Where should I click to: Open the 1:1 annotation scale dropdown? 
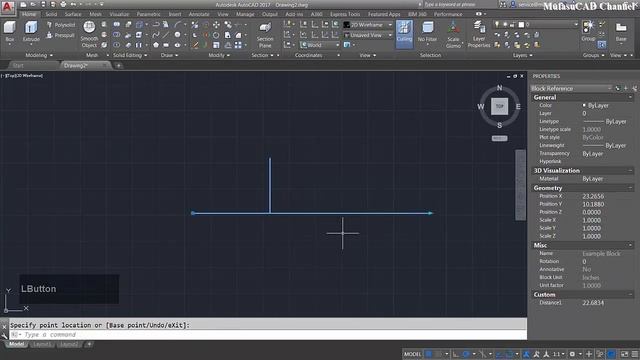click(x=558, y=354)
